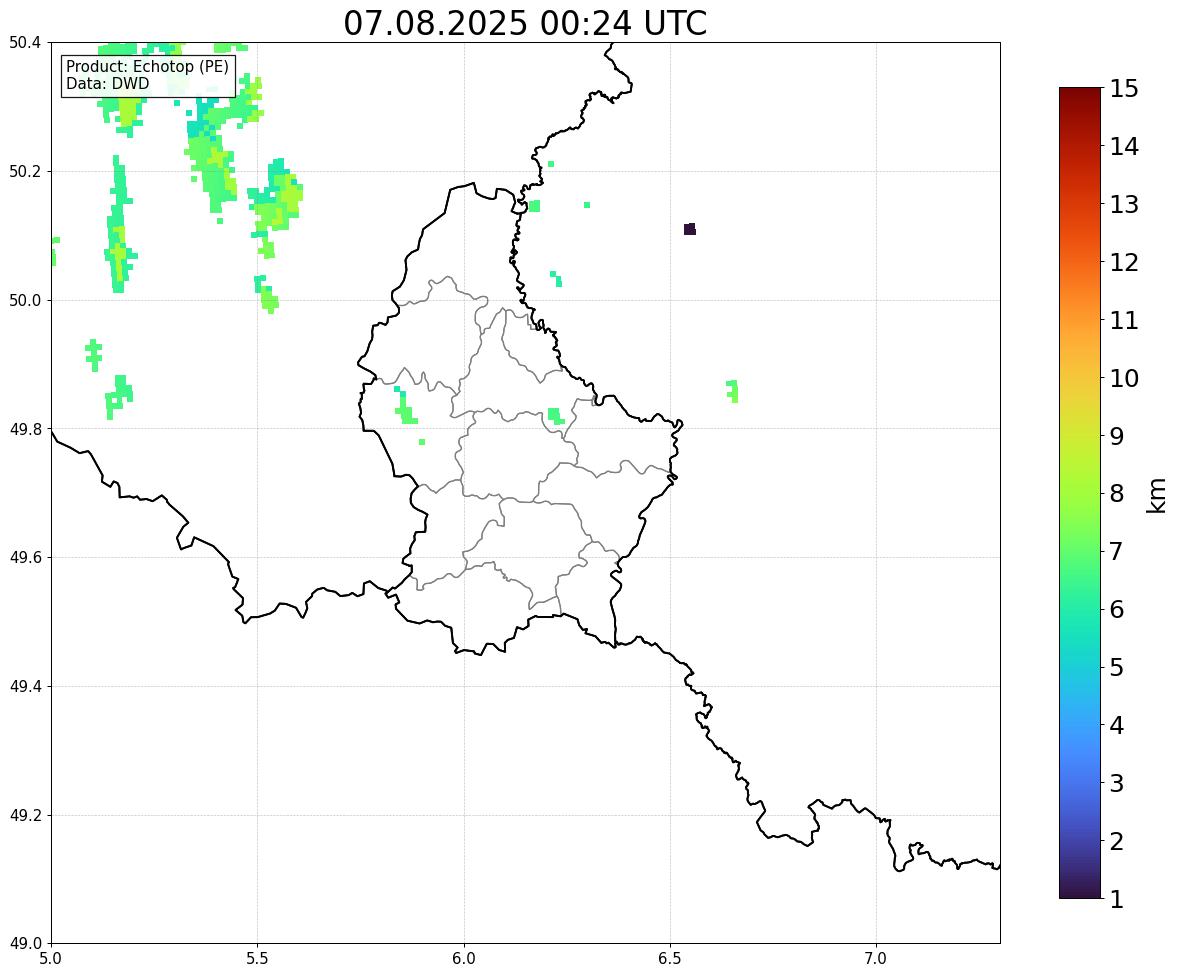
Task: Click the x-axis tick label '5.0'
Action: (51, 959)
